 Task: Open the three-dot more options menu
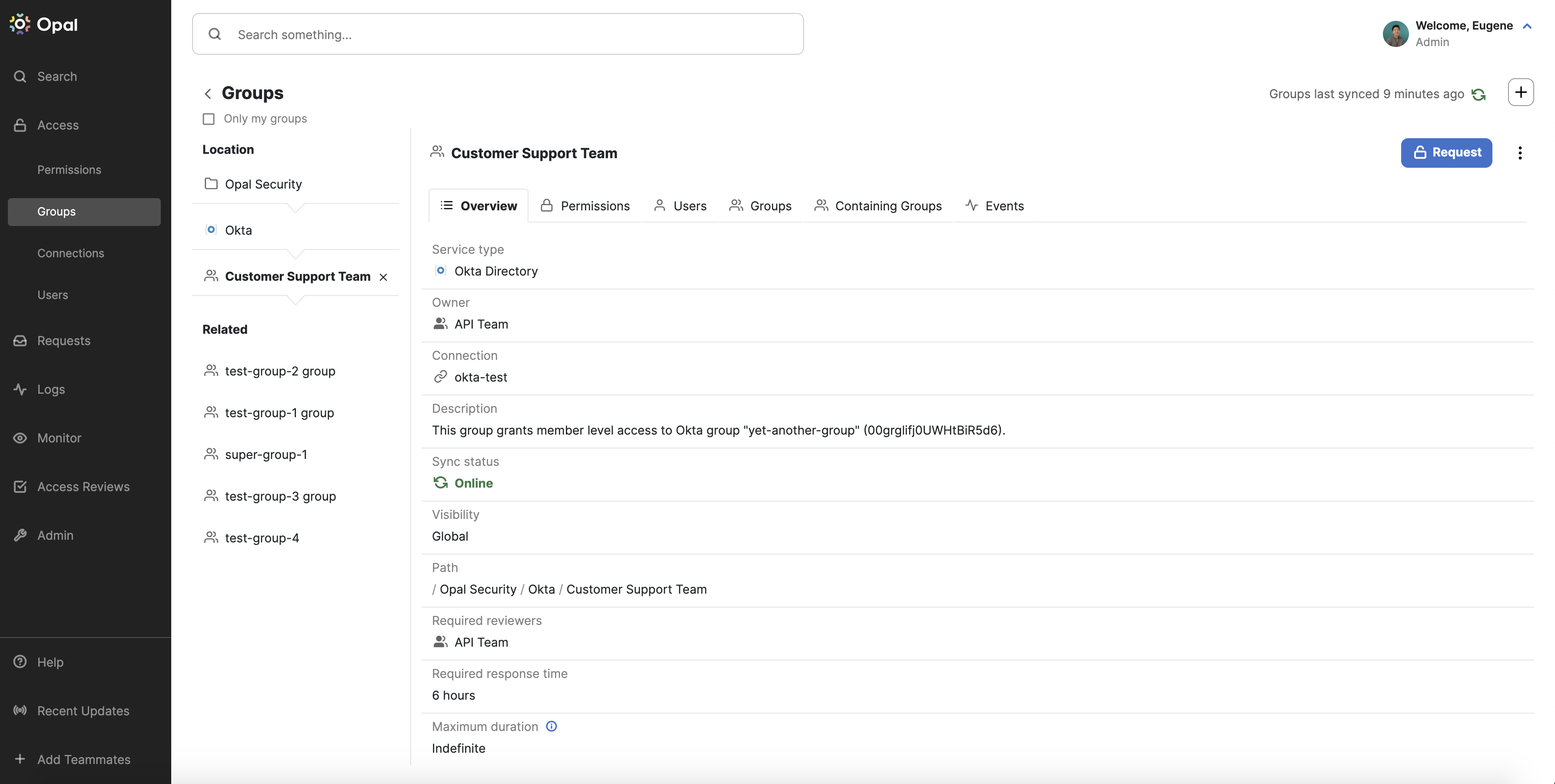(x=1520, y=153)
